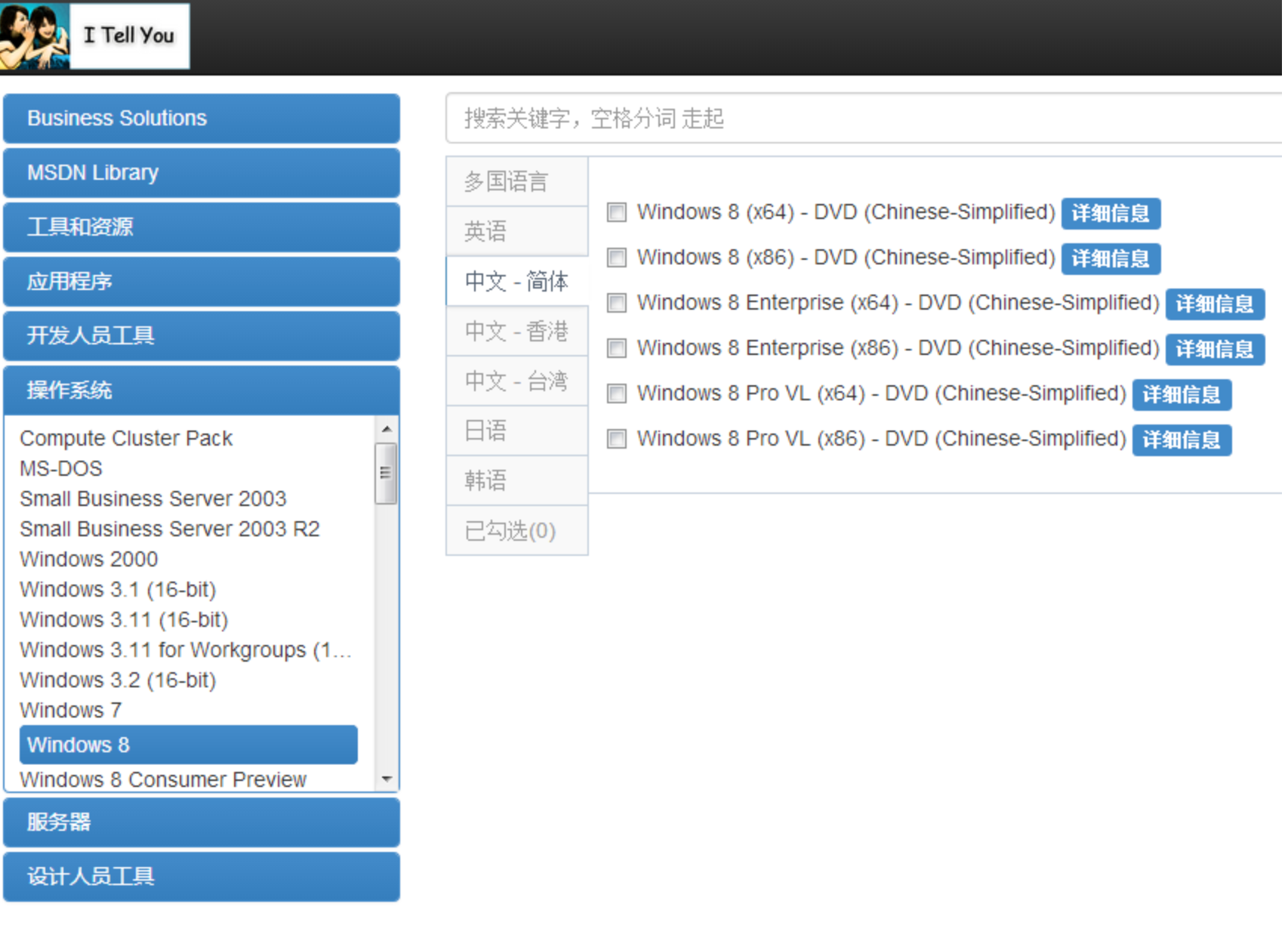Check Windows 8 Enterprise (x86) checkbox

617,348
